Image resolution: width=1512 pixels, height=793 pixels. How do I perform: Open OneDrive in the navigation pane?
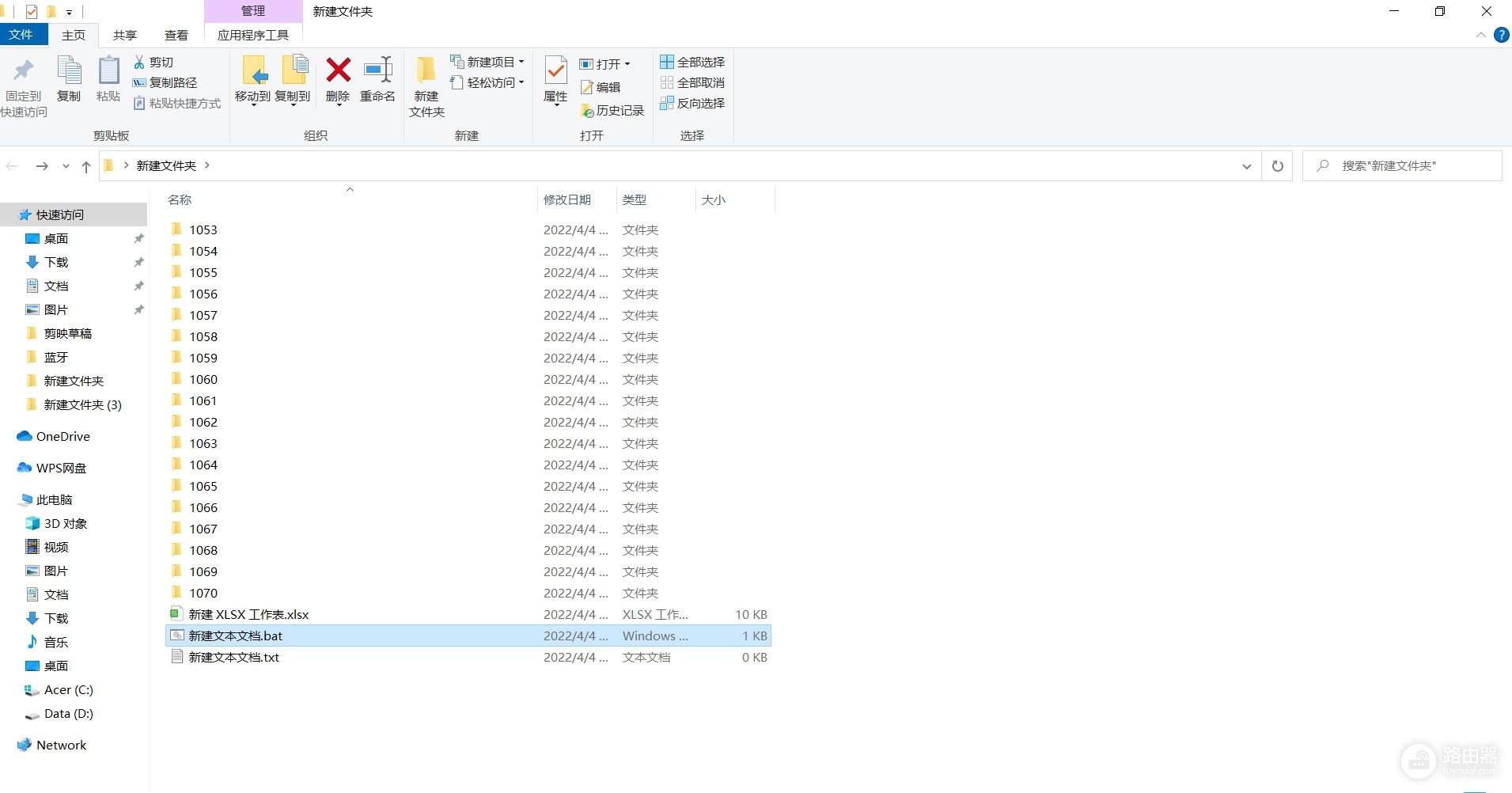click(54, 436)
